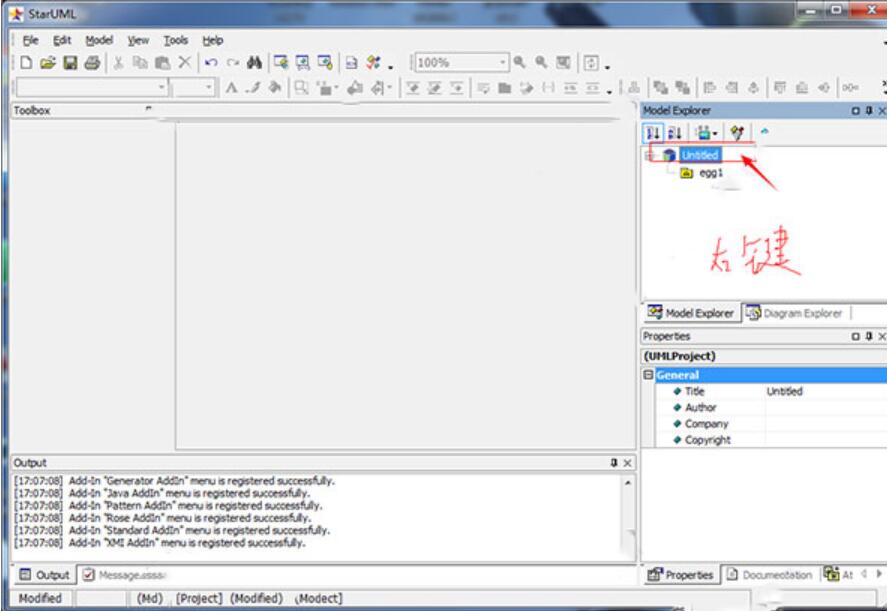Image resolution: width=887 pixels, height=611 pixels.
Task: Select the Documentation tab
Action: pyautogui.click(x=769, y=575)
